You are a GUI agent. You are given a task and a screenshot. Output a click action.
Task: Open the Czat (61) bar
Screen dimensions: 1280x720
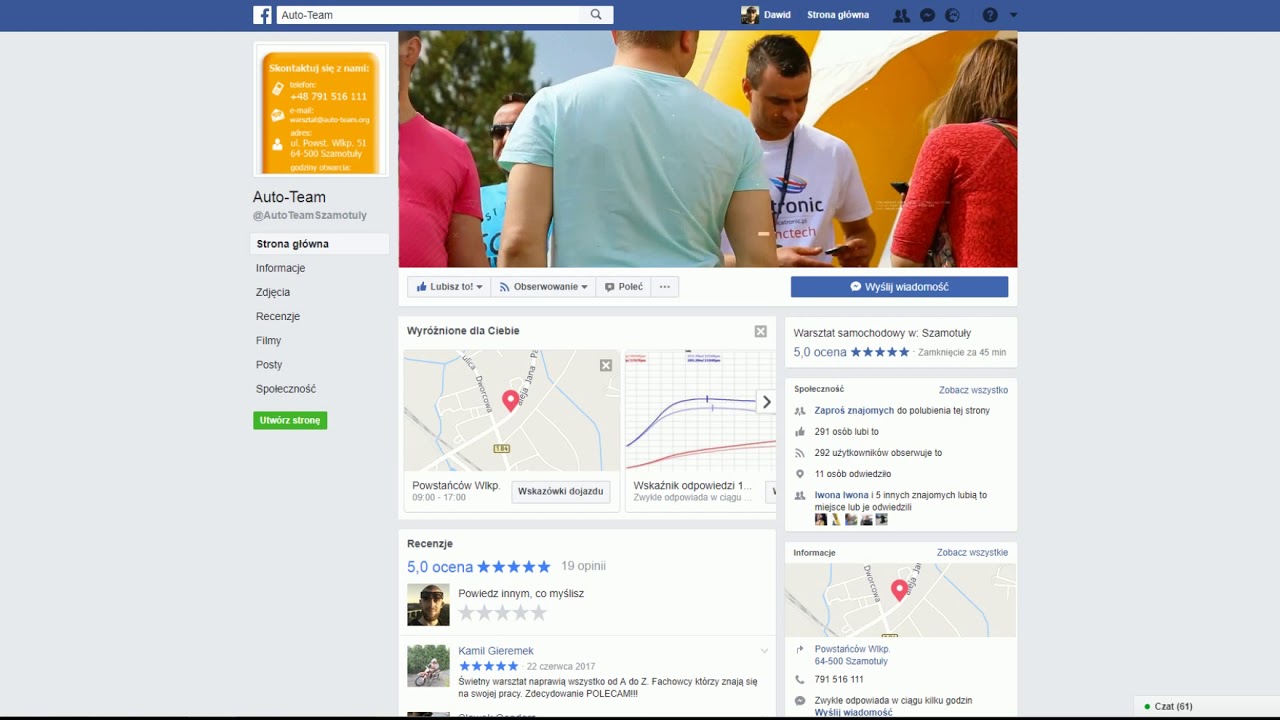(1206, 707)
